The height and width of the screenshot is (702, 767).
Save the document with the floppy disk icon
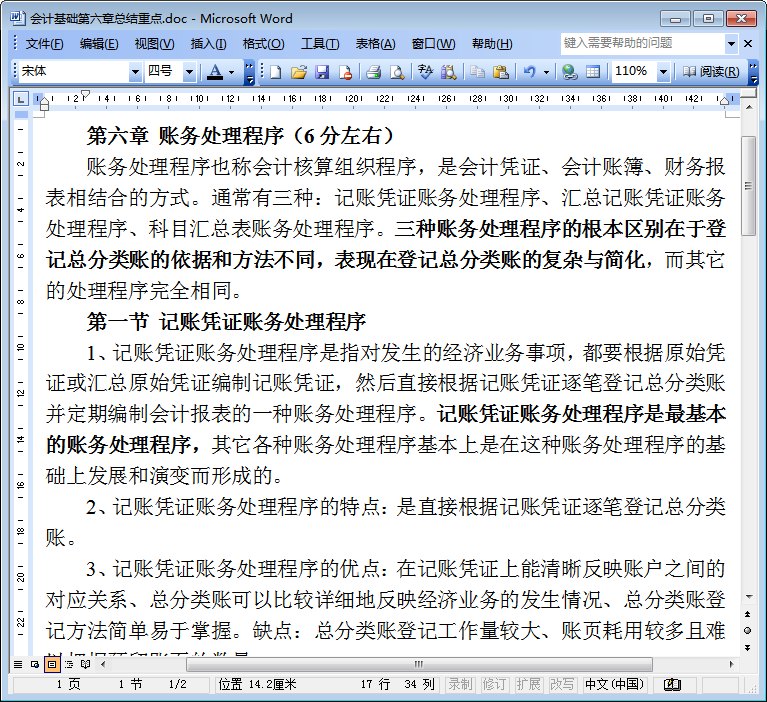pos(322,72)
